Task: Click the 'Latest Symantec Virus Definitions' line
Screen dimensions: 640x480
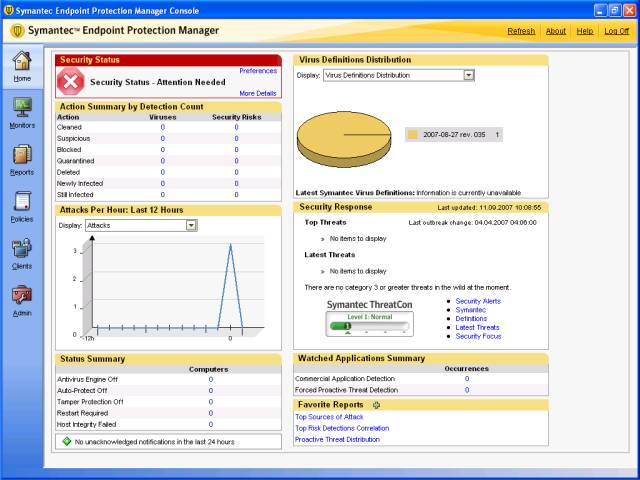Action: coord(408,193)
